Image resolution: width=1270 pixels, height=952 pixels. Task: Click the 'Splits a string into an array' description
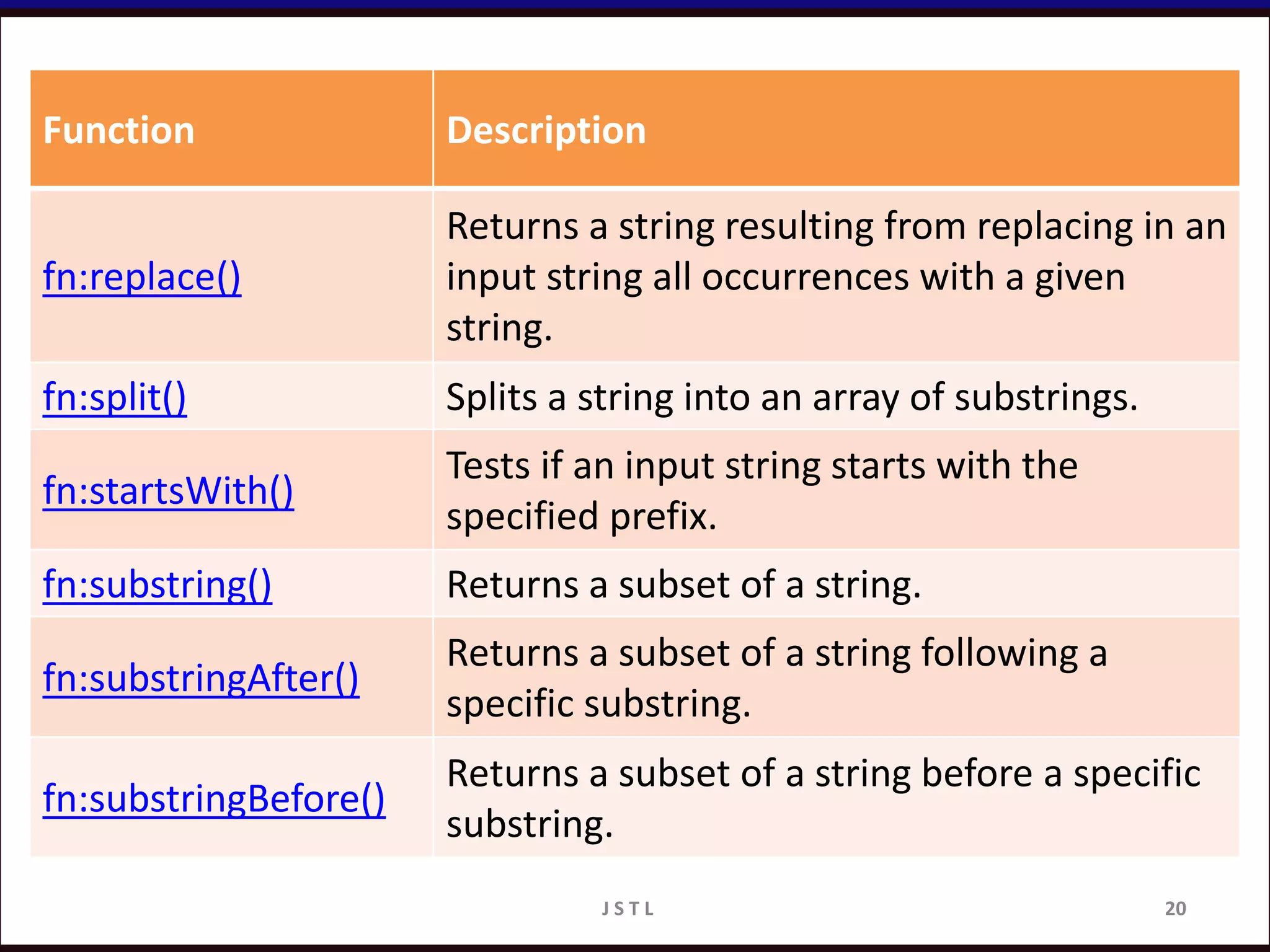791,397
